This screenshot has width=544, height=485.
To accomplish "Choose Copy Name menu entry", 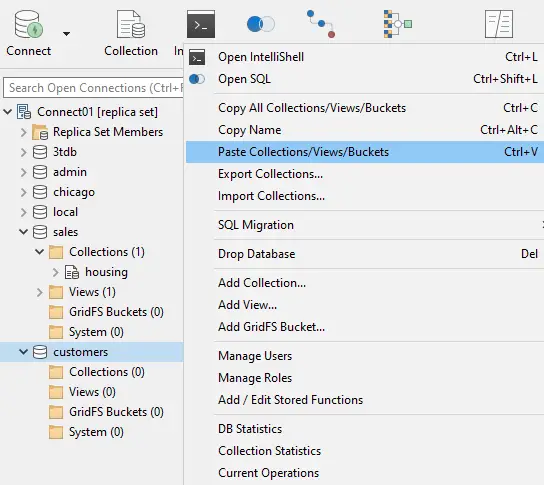I will pyautogui.click(x=365, y=130).
